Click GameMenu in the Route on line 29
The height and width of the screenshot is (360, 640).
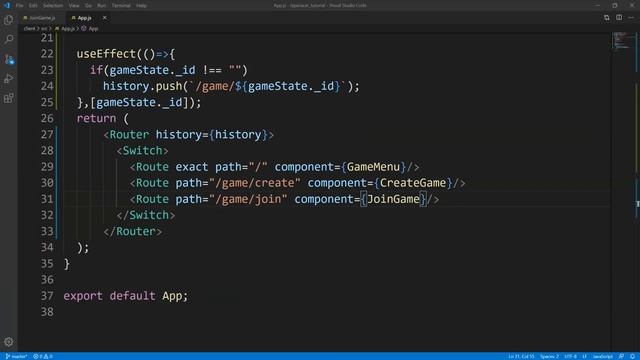click(373, 167)
